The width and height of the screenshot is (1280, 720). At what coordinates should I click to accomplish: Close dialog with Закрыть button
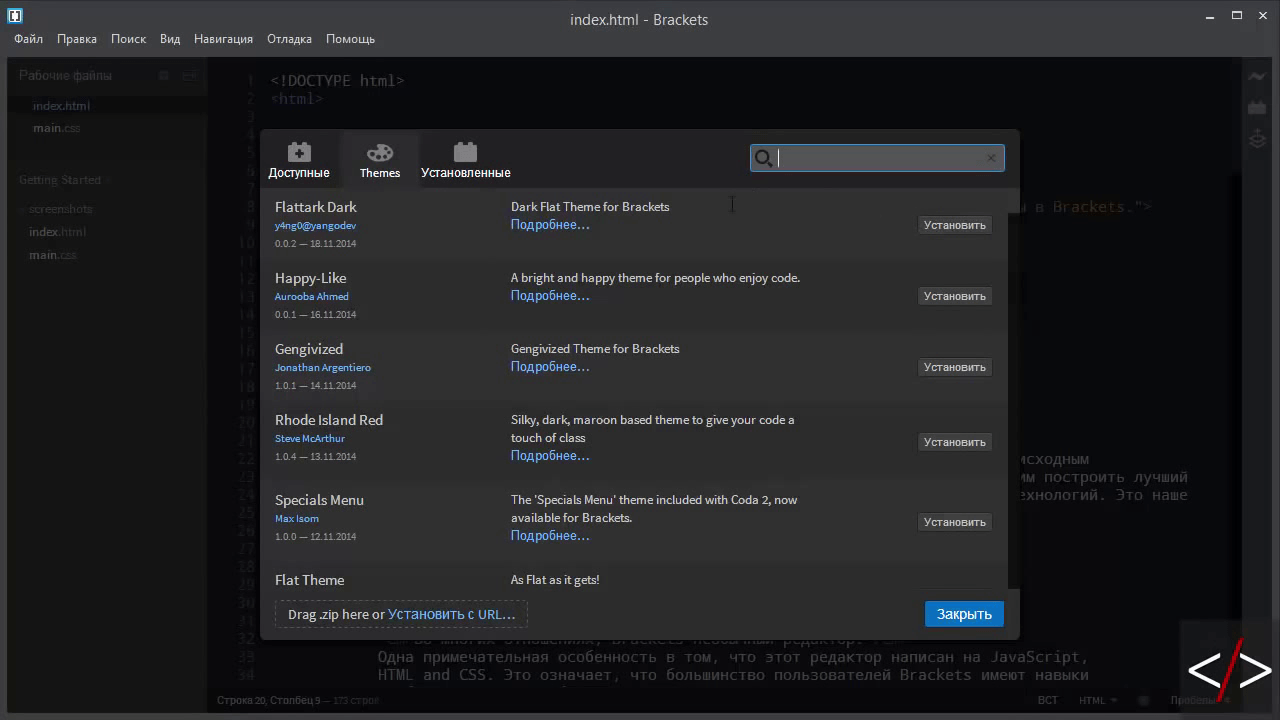[964, 614]
